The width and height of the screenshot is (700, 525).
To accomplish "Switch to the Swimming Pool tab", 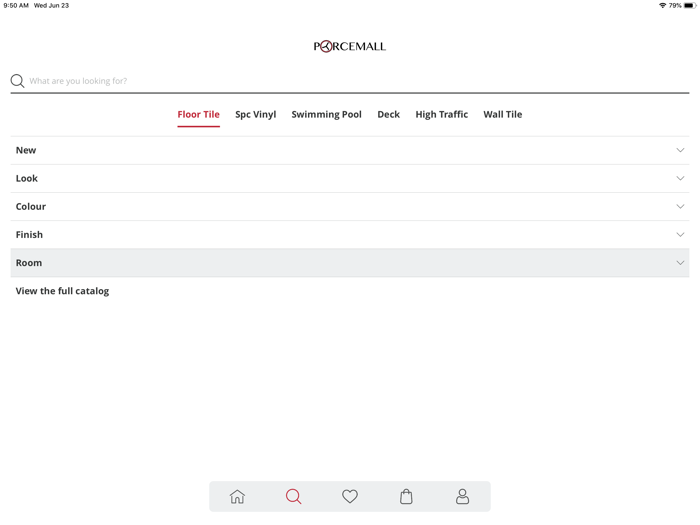I will (326, 115).
